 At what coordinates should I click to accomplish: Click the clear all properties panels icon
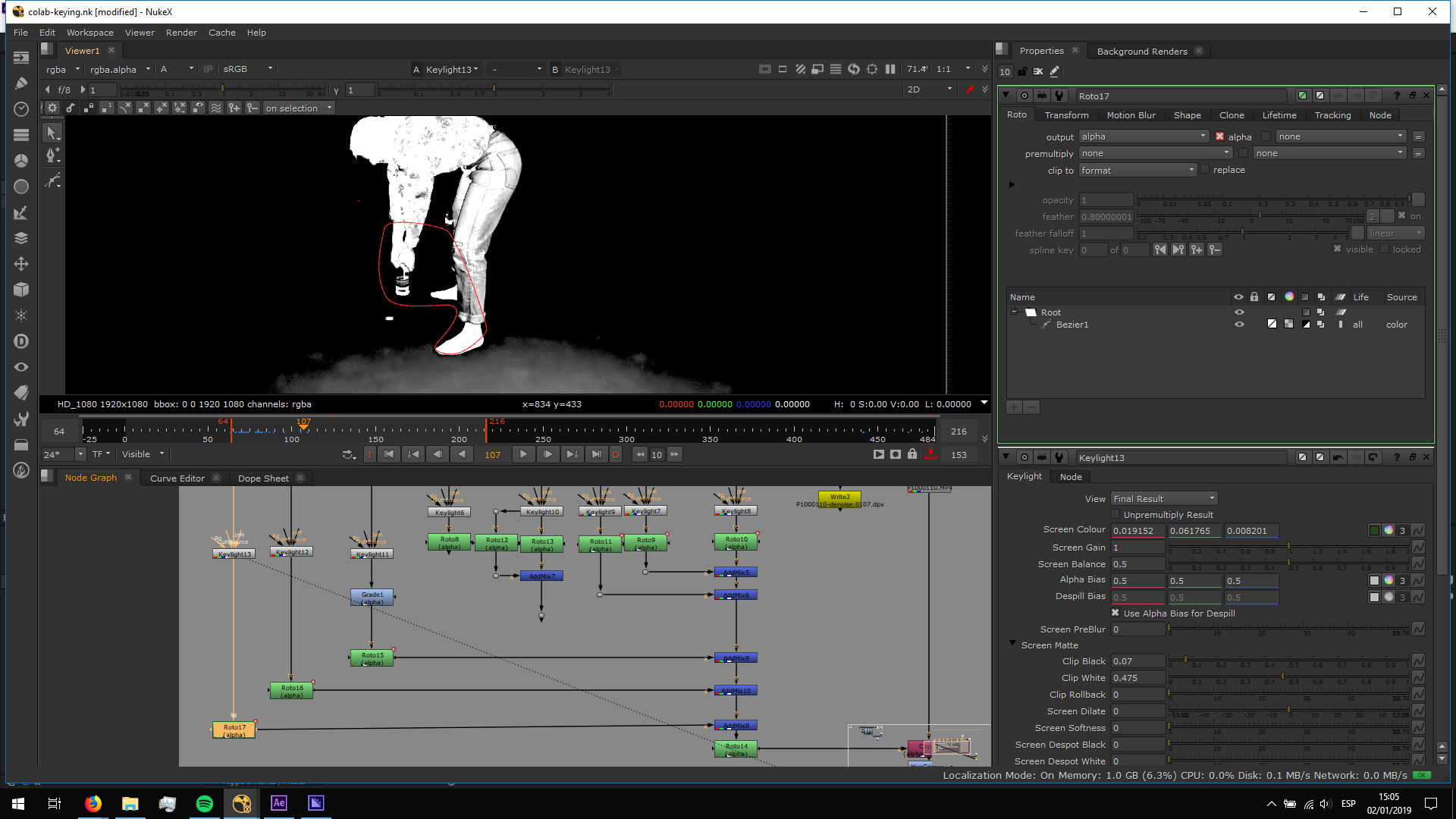(1038, 71)
